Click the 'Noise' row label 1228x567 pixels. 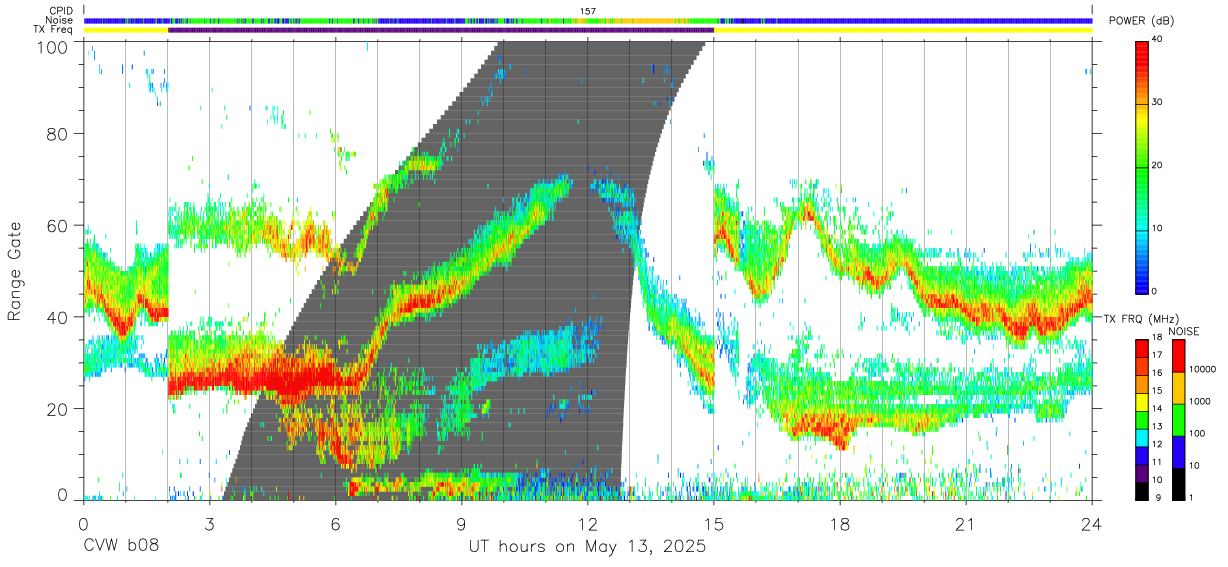coord(60,20)
